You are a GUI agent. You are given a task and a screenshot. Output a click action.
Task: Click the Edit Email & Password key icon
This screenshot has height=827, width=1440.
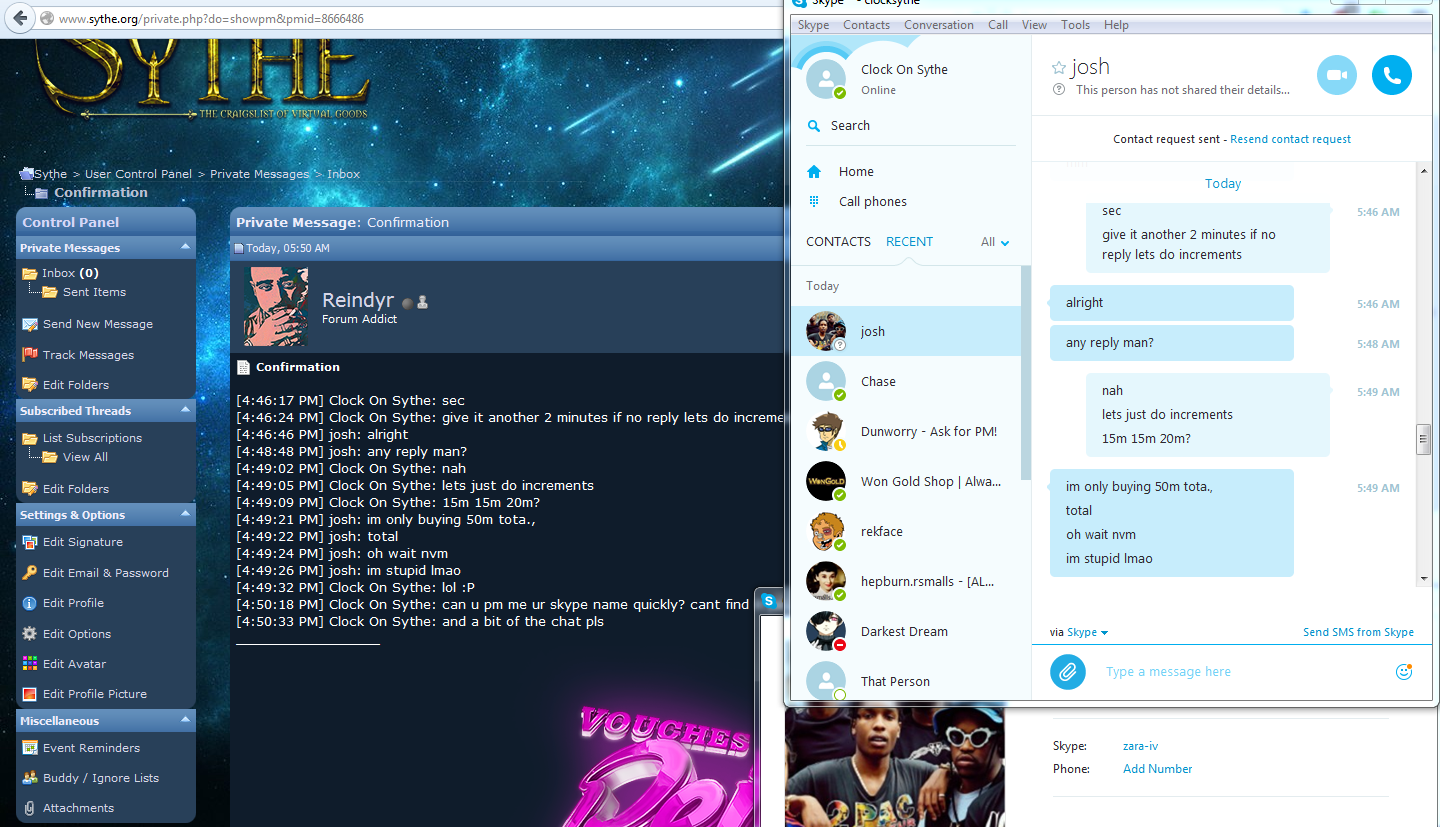point(30,573)
